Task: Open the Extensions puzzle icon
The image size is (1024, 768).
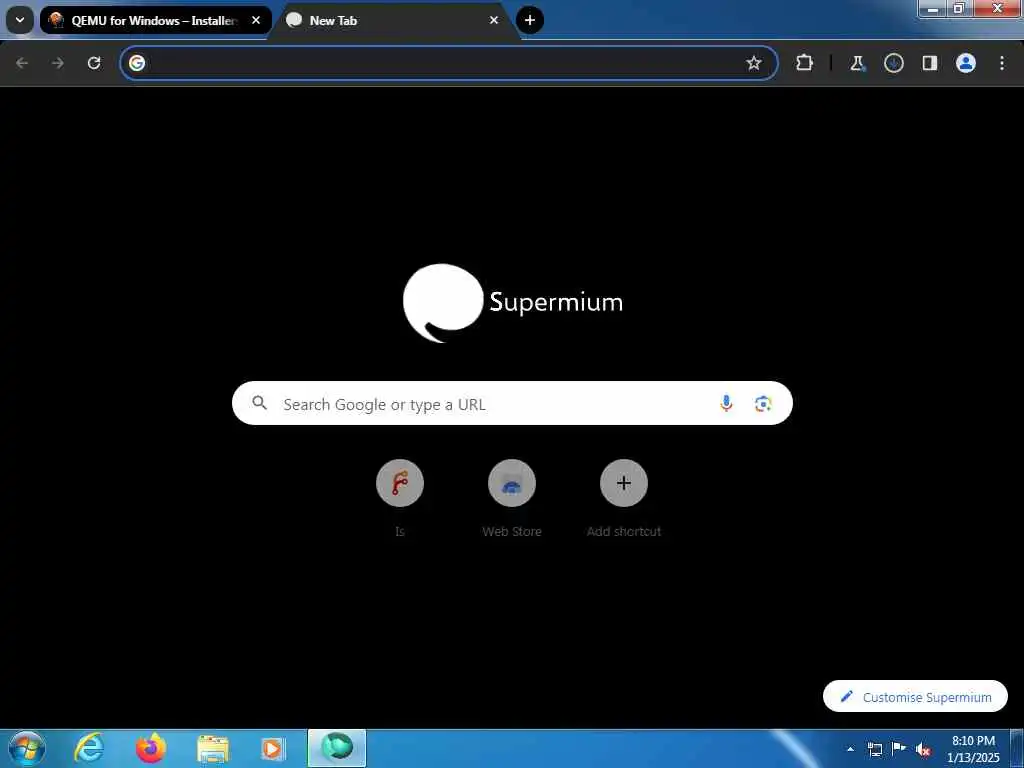Action: coord(805,63)
